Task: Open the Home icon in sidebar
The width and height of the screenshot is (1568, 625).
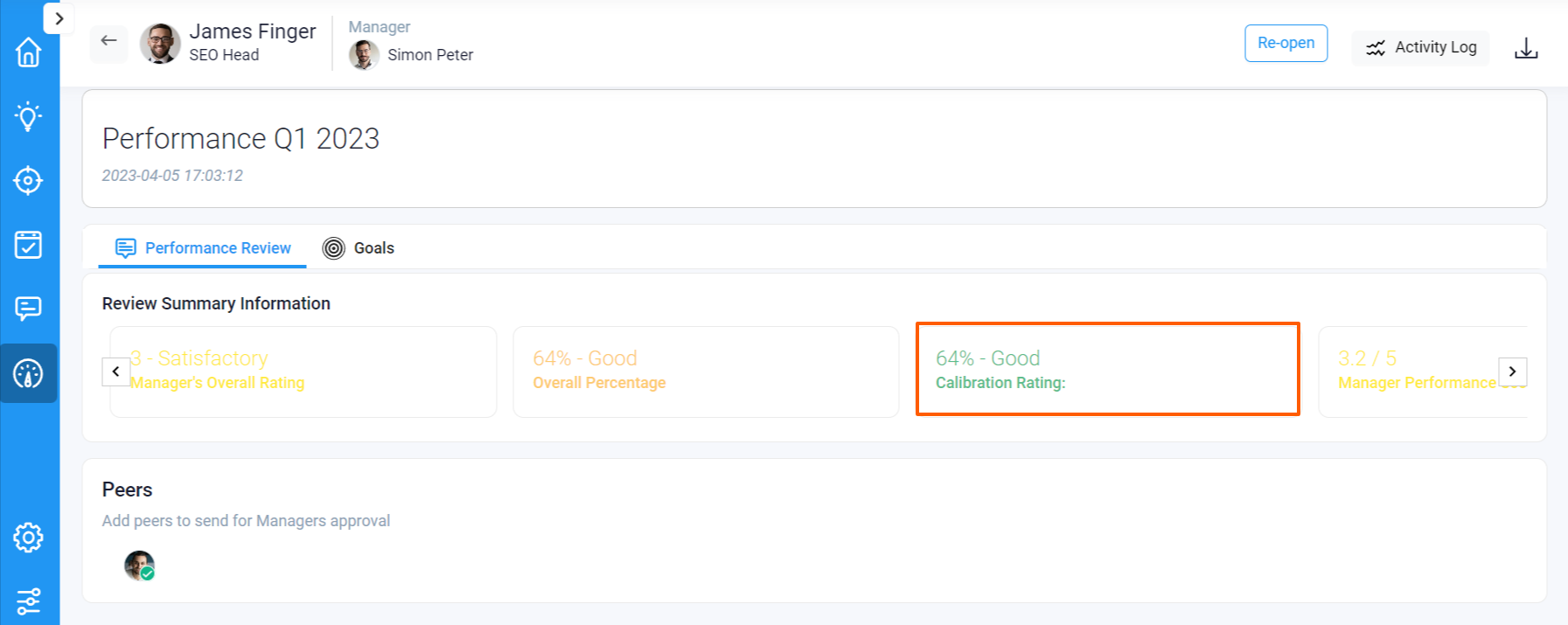Action: click(x=28, y=52)
